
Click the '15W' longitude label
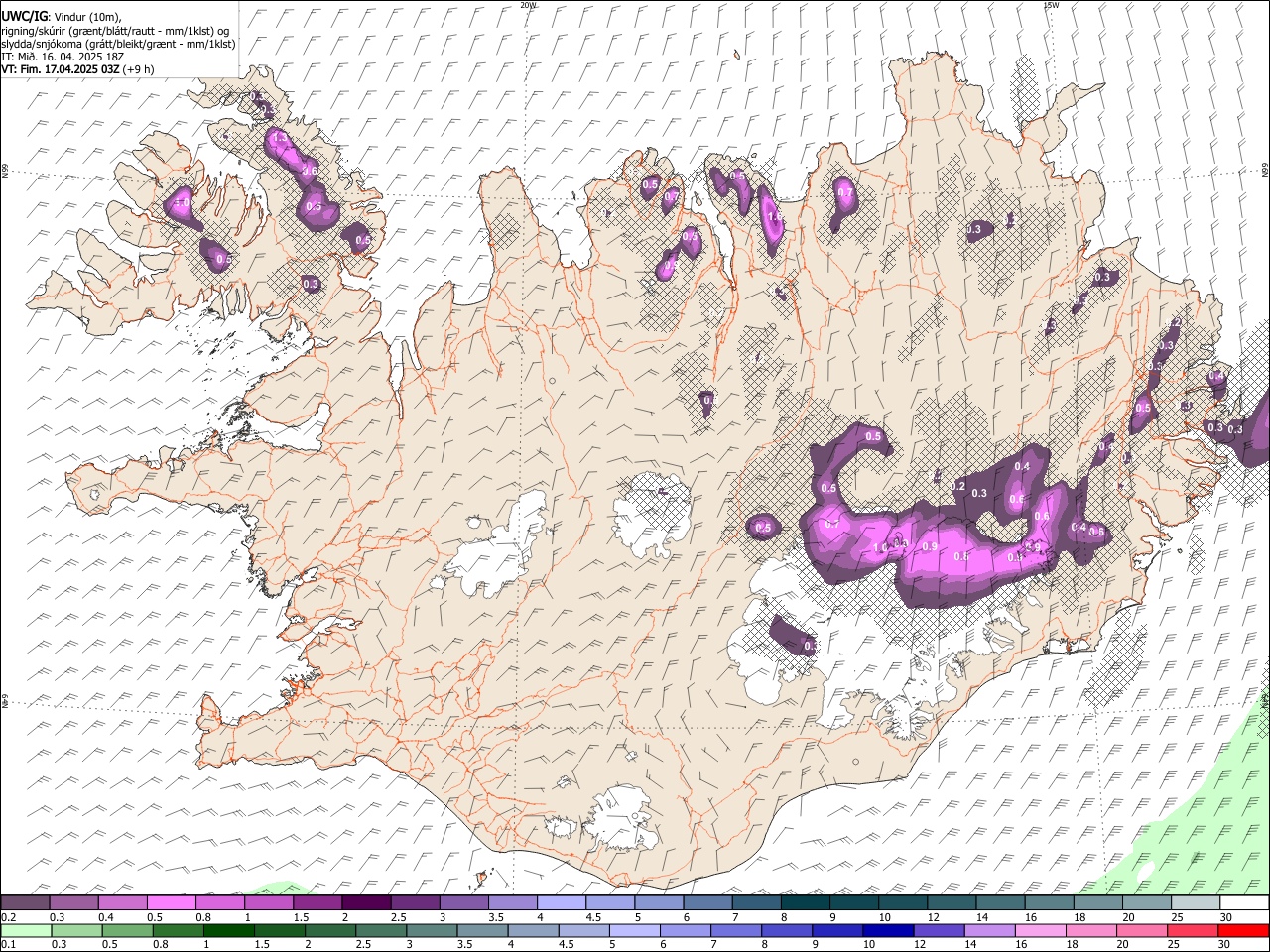pyautogui.click(x=1051, y=5)
